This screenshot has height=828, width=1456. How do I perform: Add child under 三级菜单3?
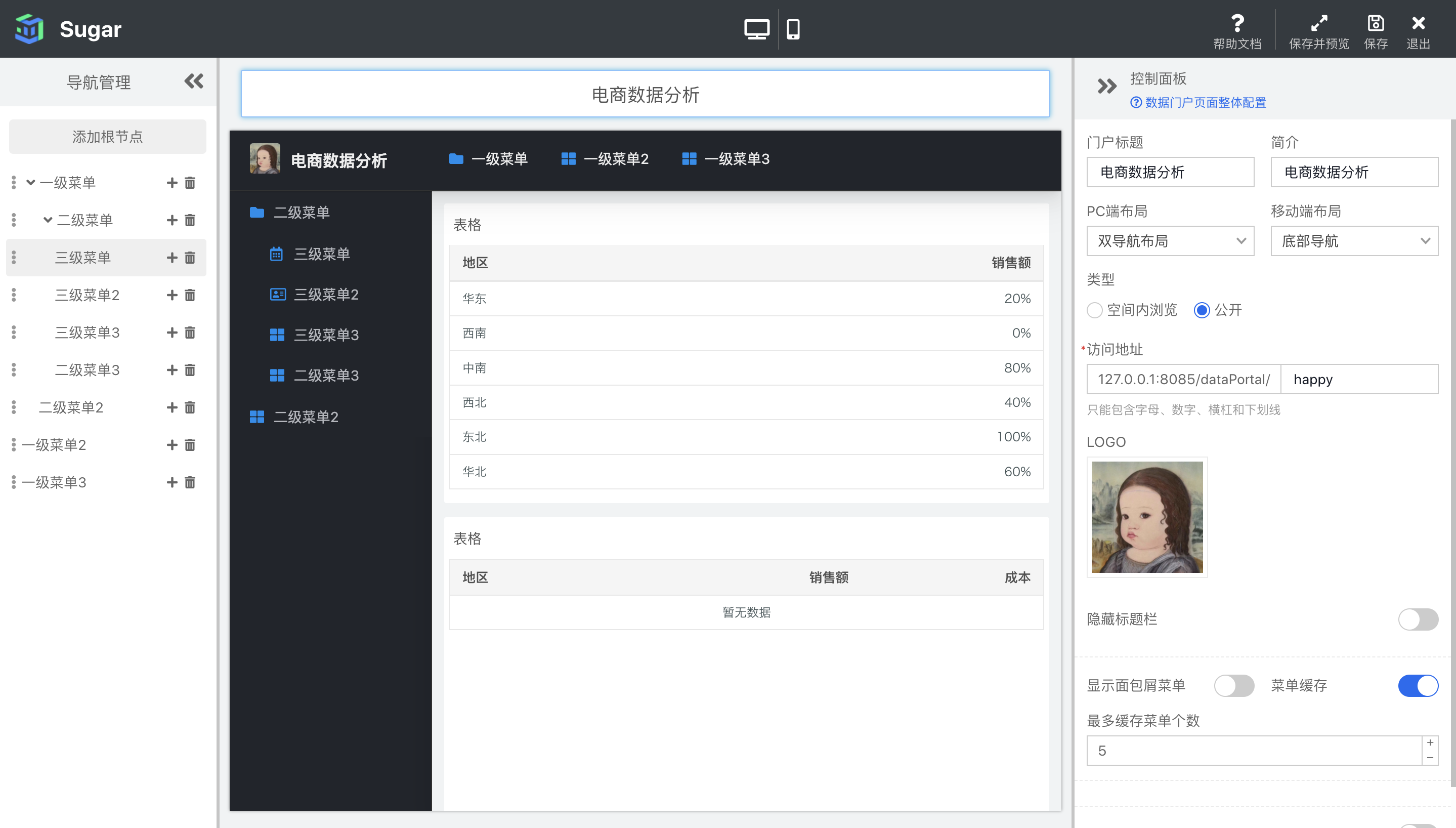[x=172, y=333]
